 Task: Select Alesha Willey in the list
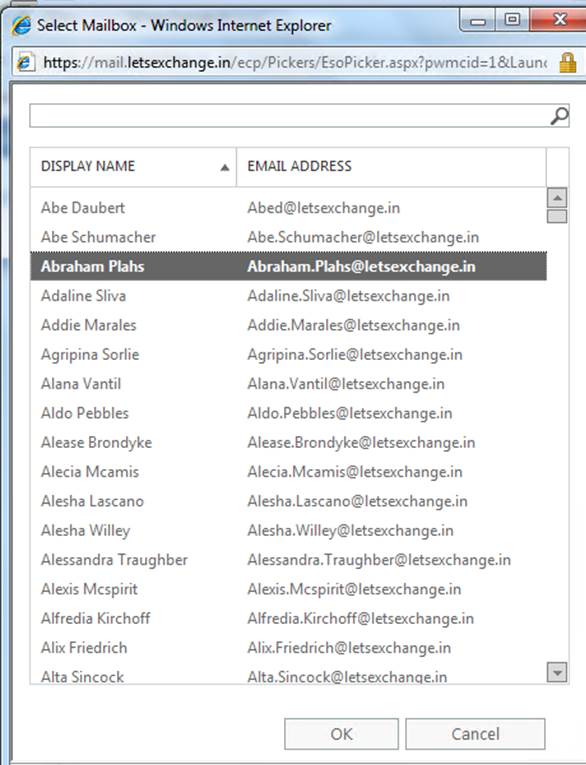288,530
